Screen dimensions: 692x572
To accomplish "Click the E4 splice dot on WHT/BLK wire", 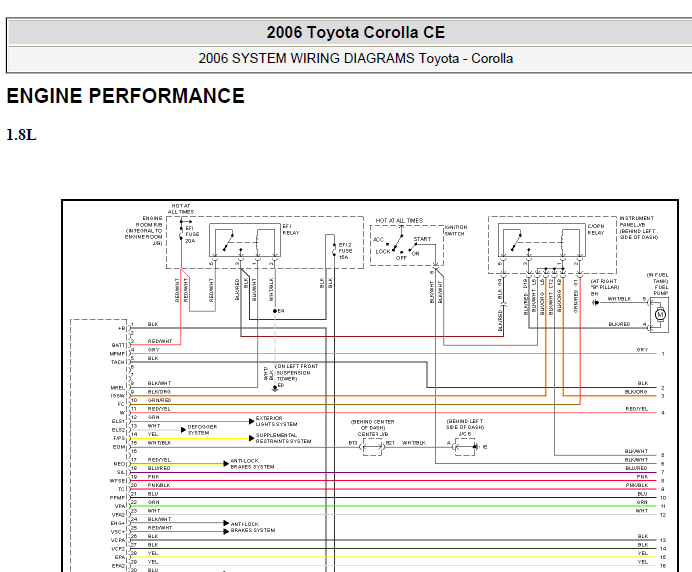I will coord(275,311).
